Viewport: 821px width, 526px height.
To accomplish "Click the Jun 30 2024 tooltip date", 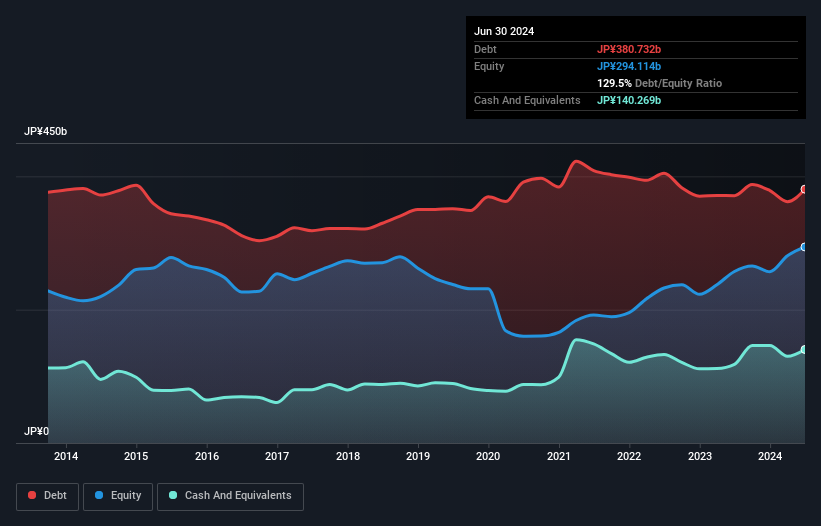I will pyautogui.click(x=504, y=31).
